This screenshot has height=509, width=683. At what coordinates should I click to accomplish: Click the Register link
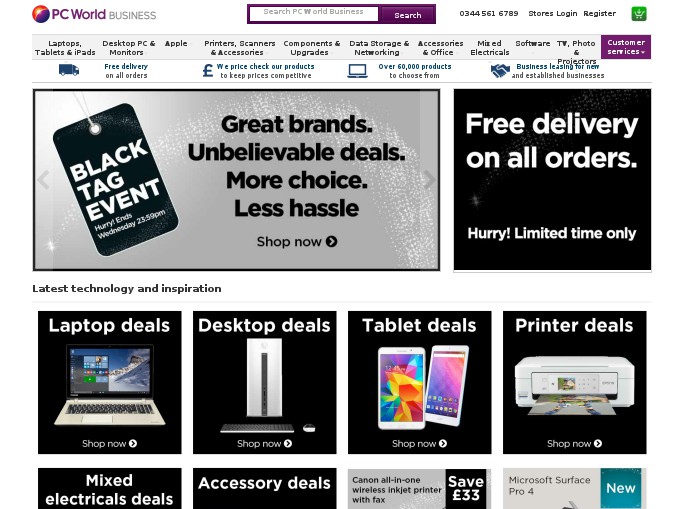(x=599, y=13)
